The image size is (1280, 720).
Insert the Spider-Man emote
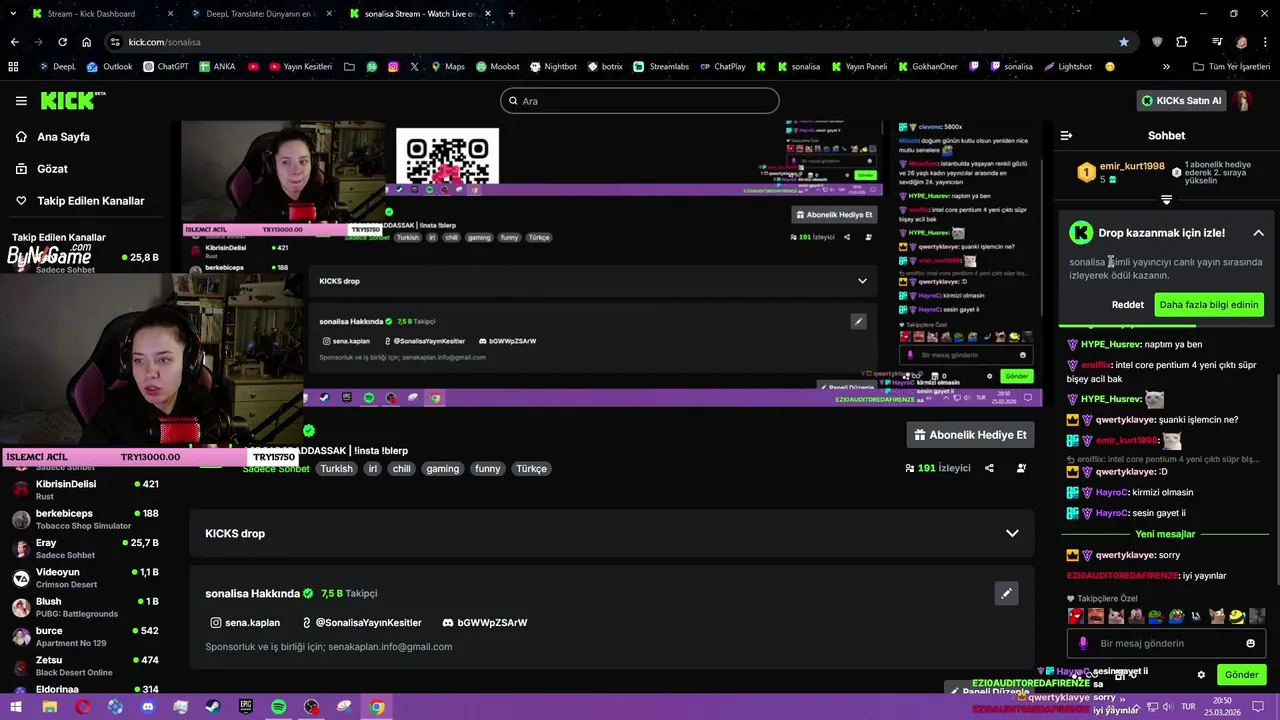click(x=1075, y=616)
